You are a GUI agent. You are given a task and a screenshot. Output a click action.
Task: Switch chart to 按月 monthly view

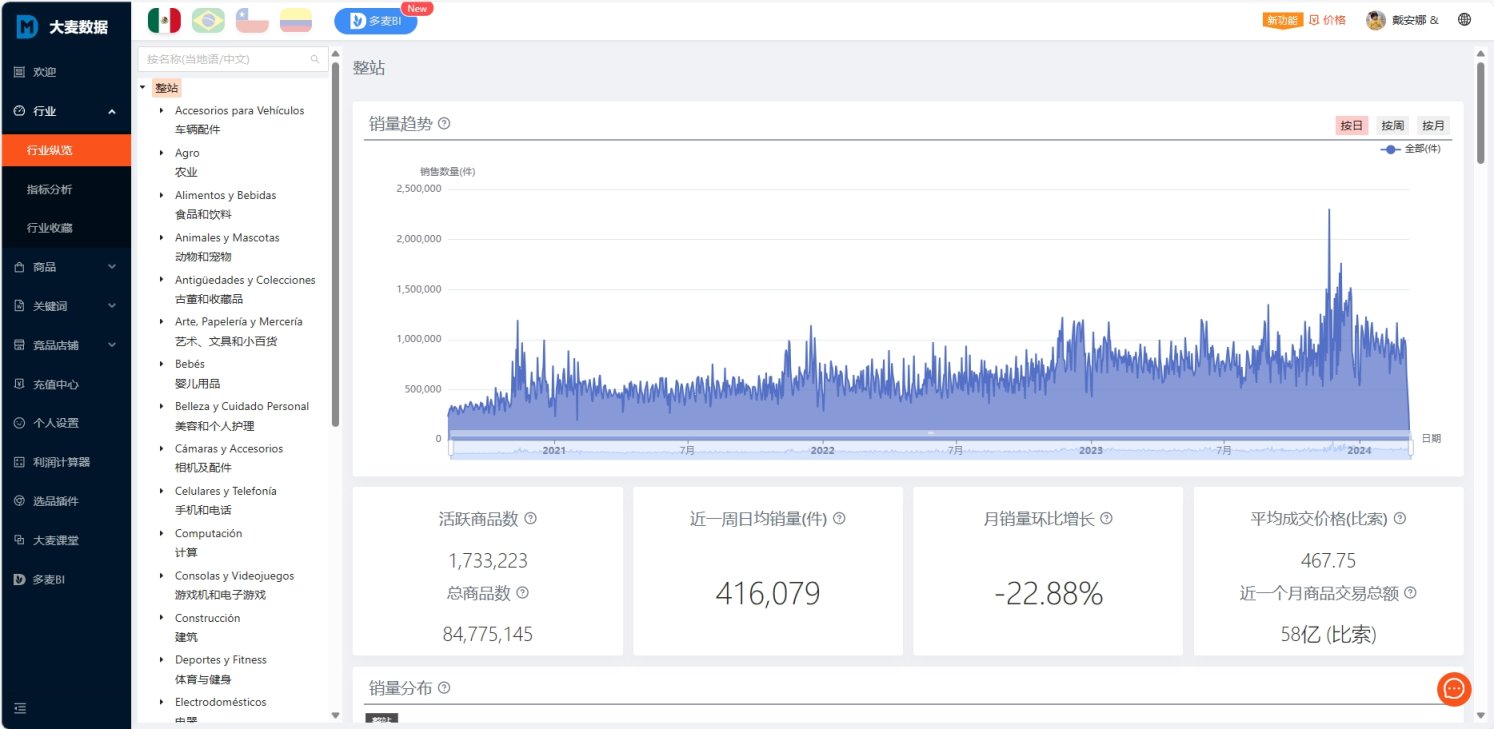tap(1433, 126)
